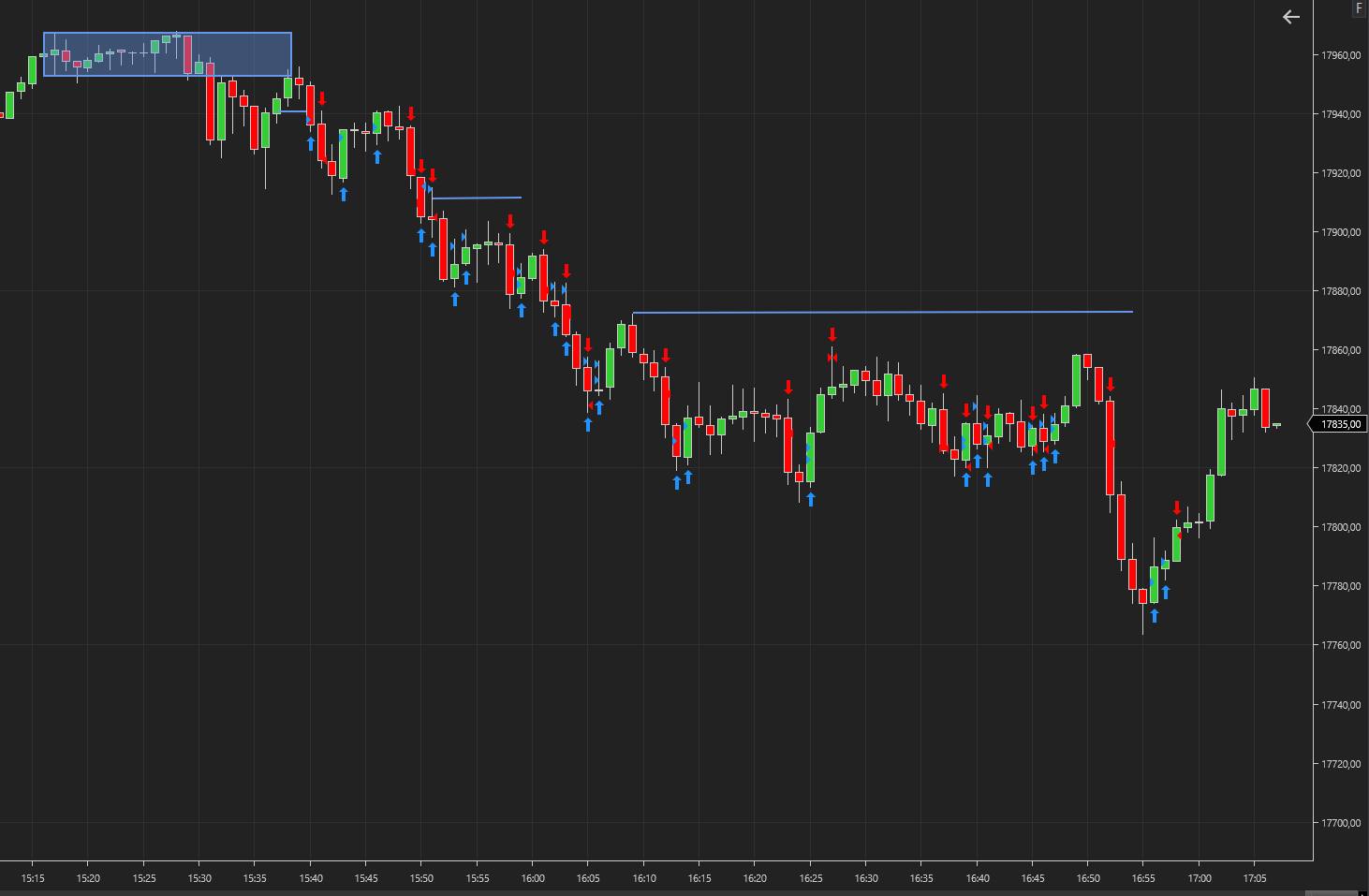Click the left-pointing back arrow icon
Viewport: 1369px width, 896px height.
tap(1291, 17)
